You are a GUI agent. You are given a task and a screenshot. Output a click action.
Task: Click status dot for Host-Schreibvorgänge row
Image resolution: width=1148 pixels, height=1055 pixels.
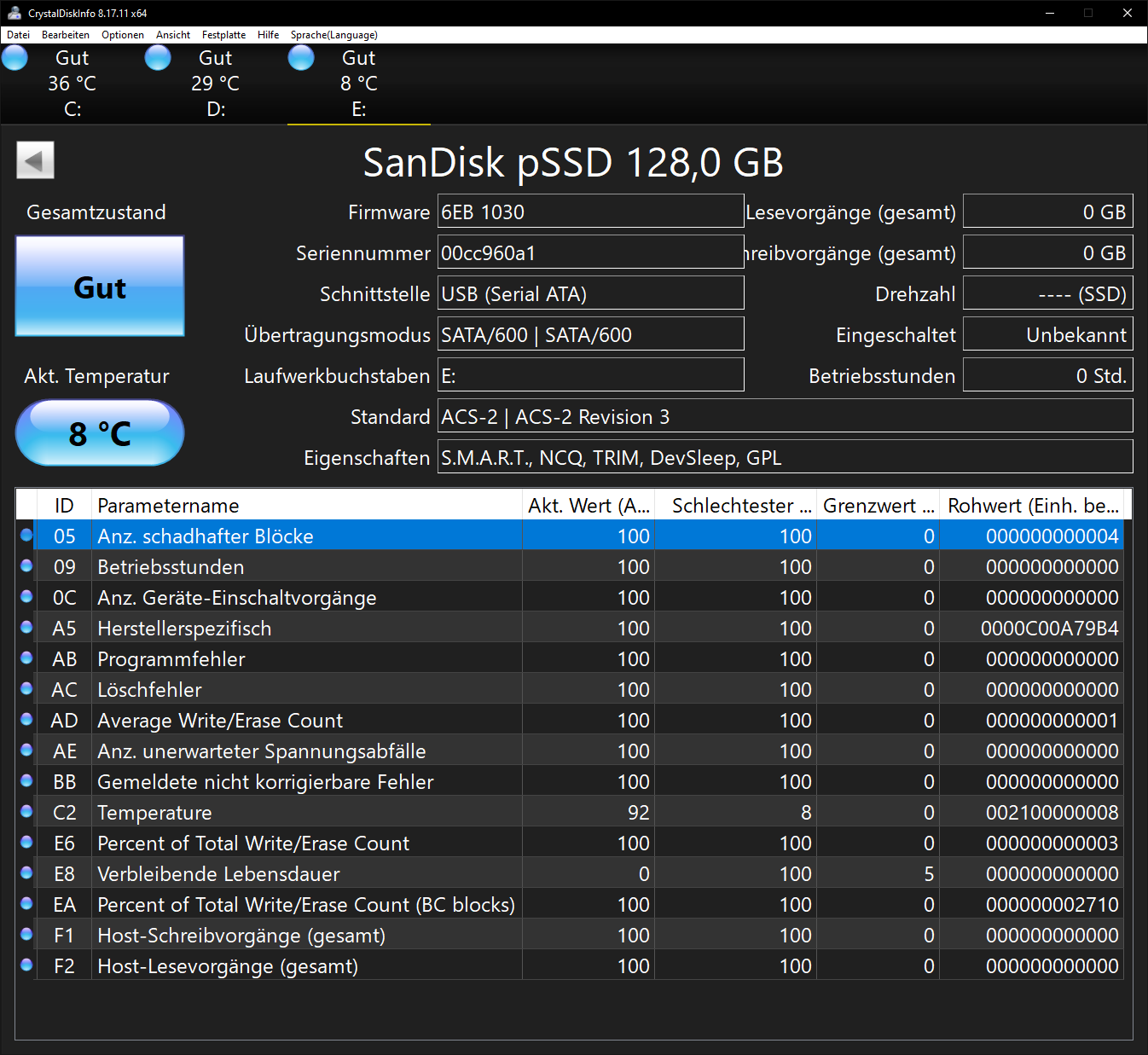pos(26,934)
